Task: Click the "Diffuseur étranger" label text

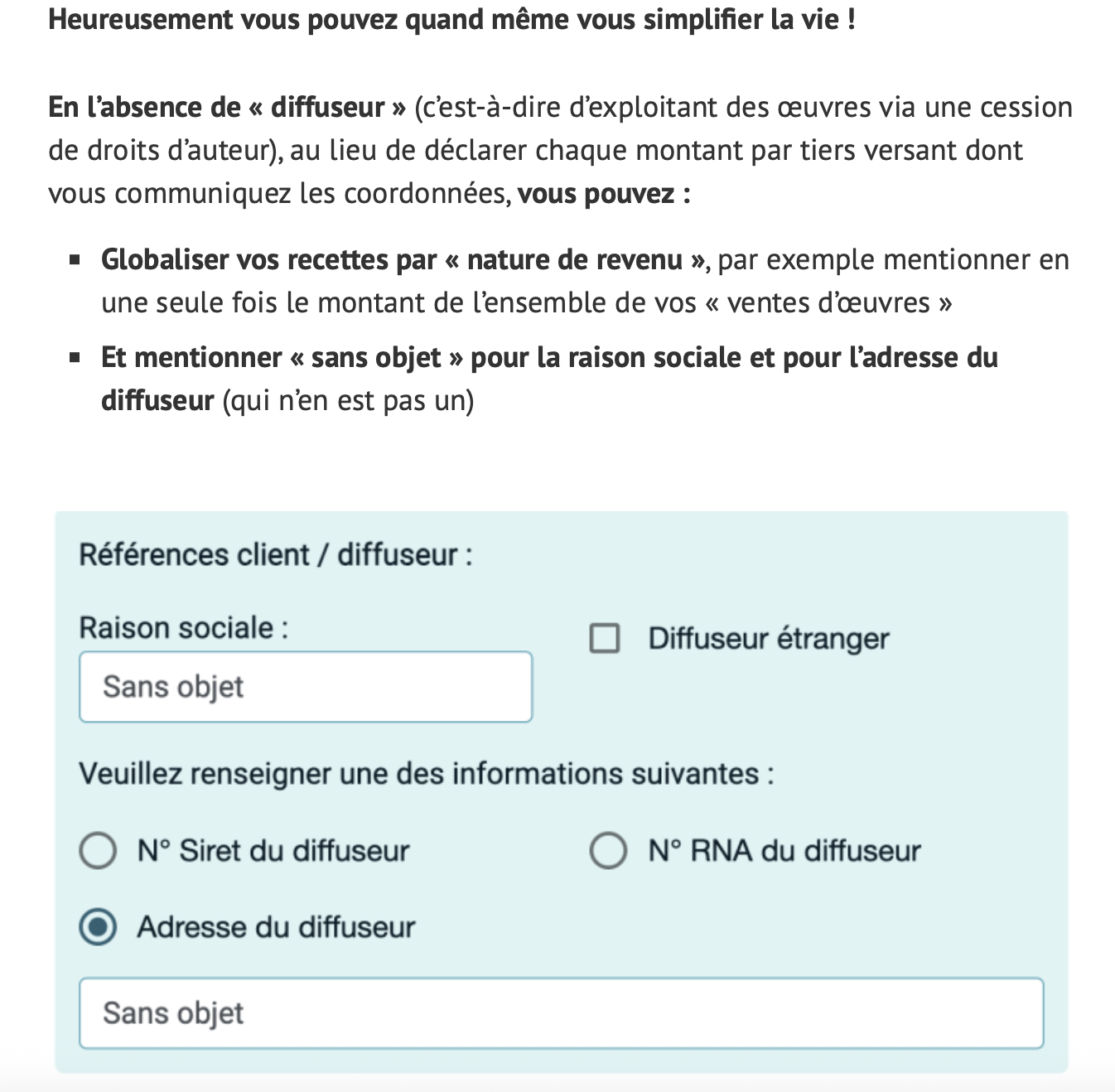Action: click(769, 639)
